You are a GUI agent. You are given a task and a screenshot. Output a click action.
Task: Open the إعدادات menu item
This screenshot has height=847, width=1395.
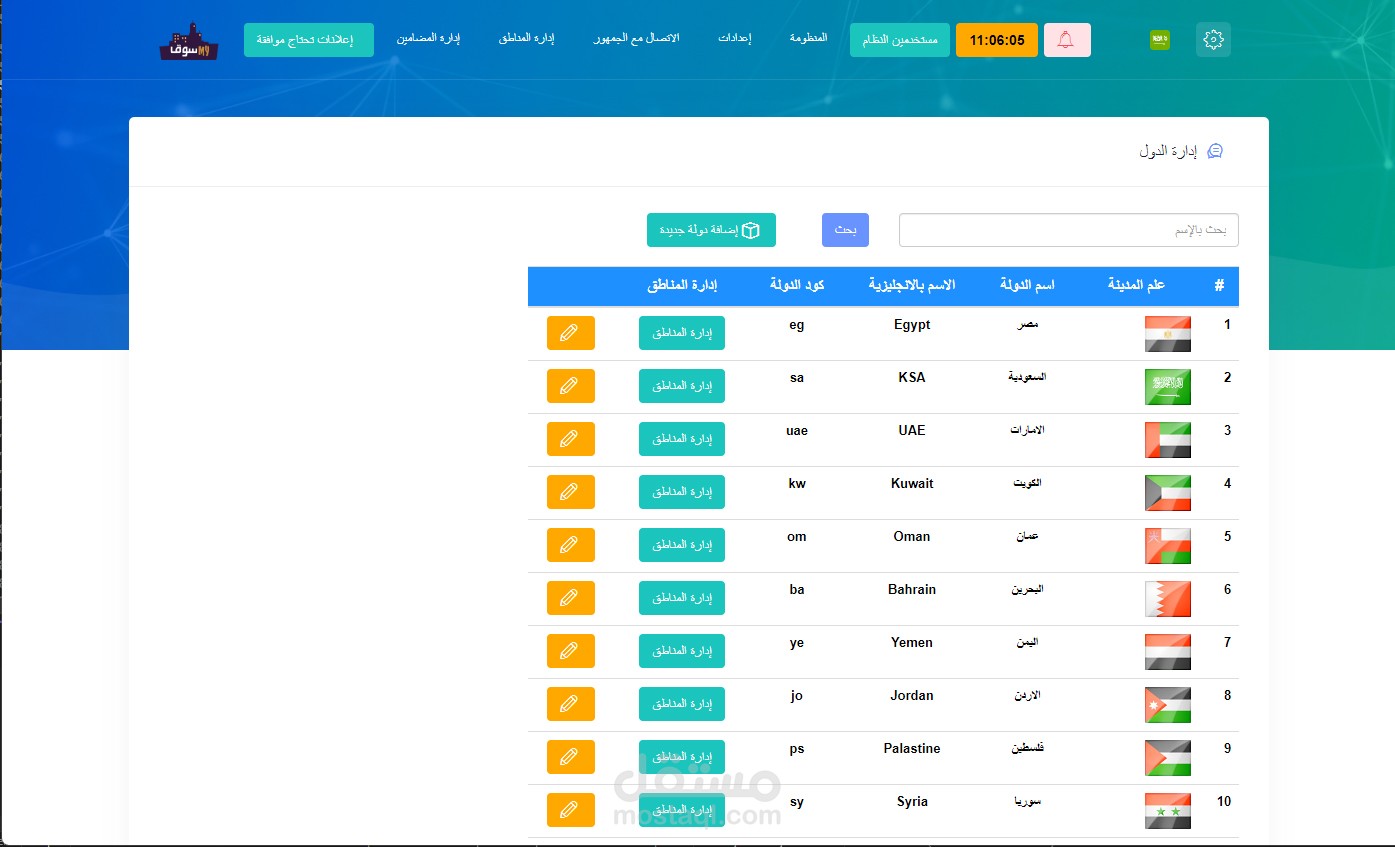(734, 38)
